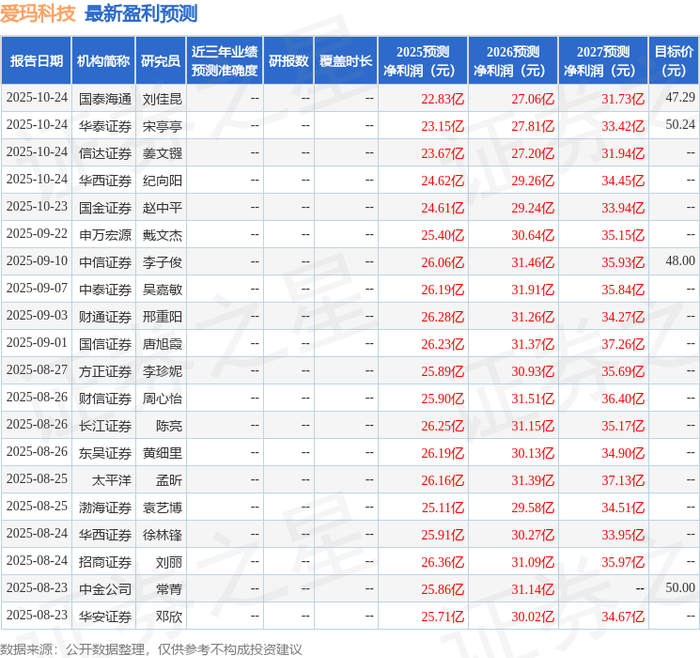Click analyst name 吴嘉敏
Screen dimensions: 700x658
tap(162, 289)
